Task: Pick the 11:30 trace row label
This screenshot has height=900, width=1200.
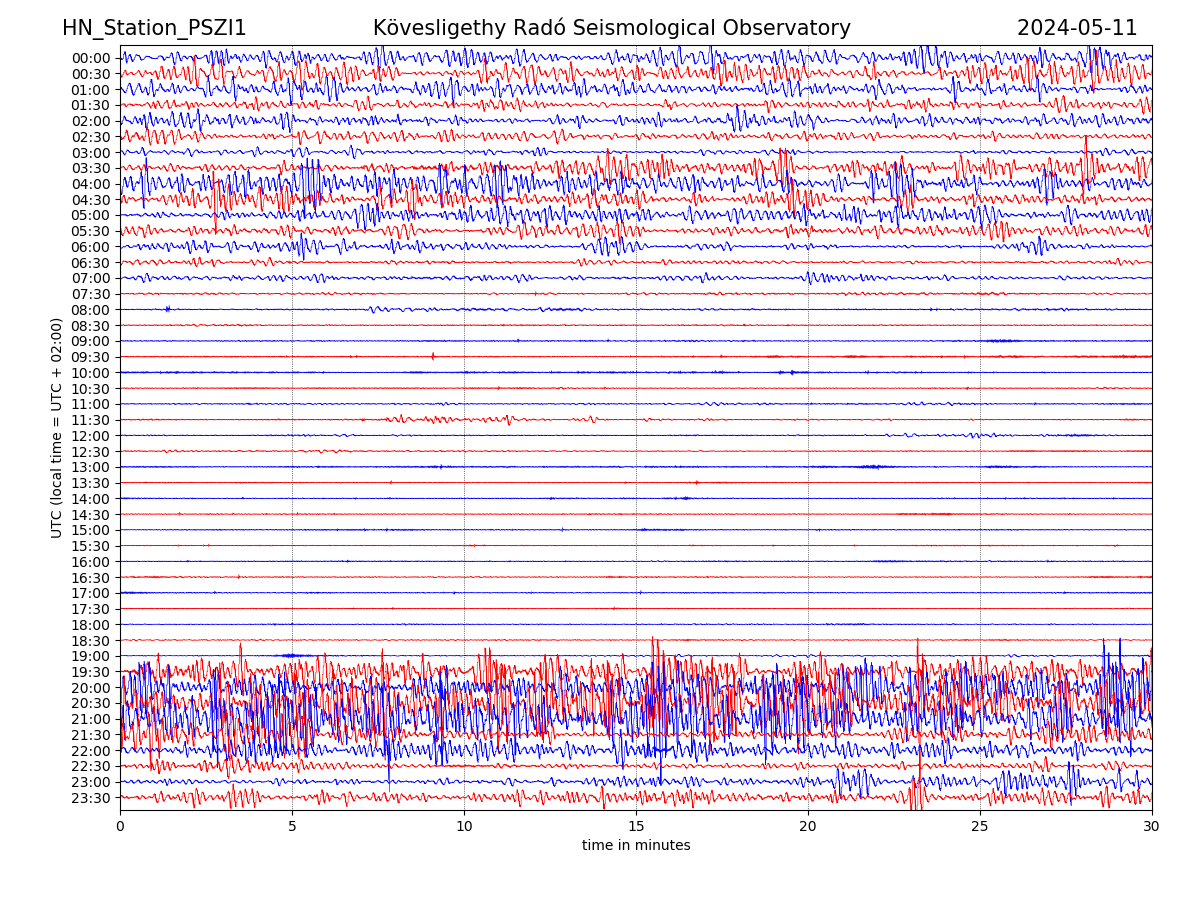Action: [90, 420]
